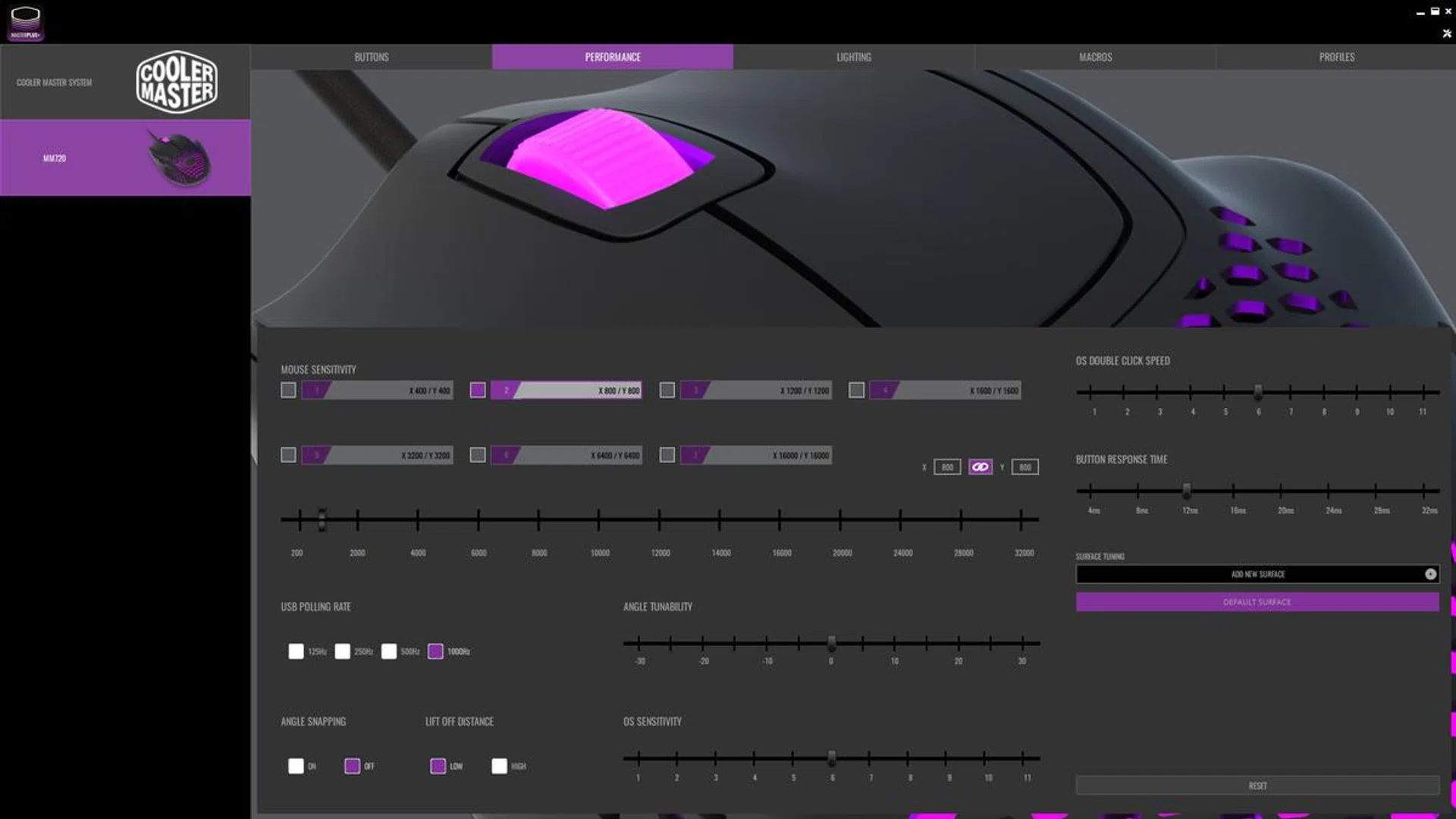
Task: Click 10 on the OS Double Click Speed slider
Action: (x=1390, y=393)
